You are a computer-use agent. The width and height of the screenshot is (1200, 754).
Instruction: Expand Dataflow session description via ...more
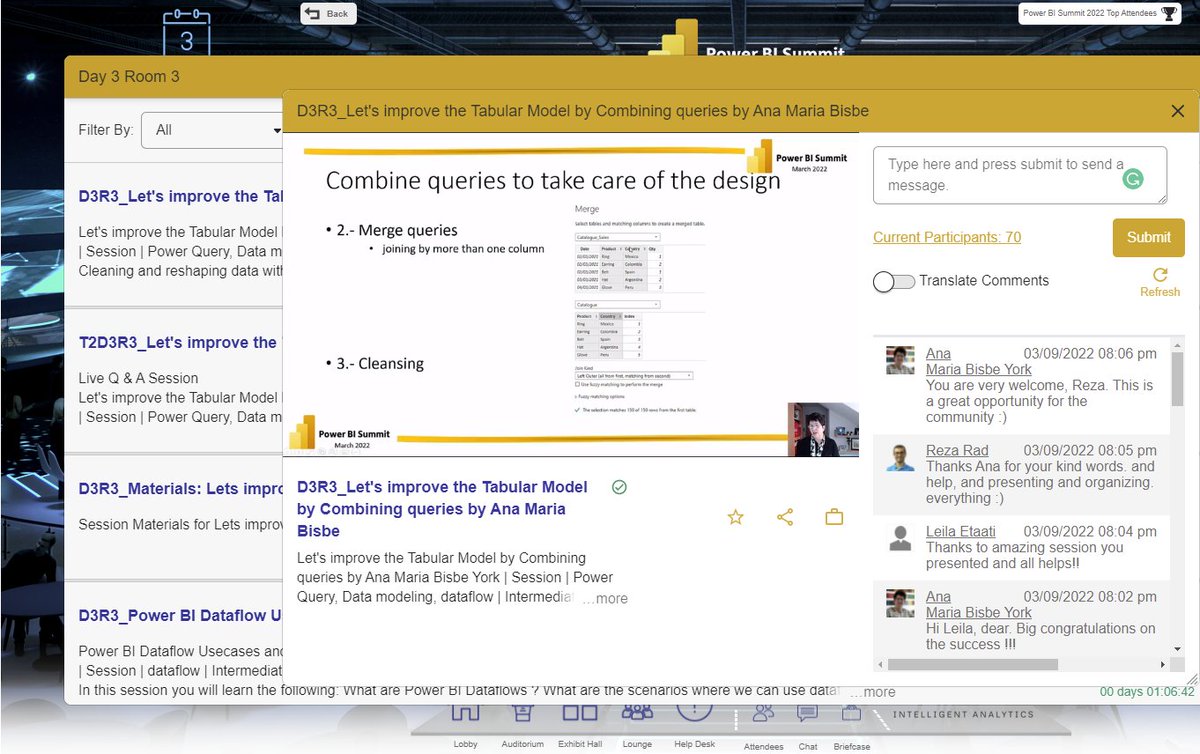(872, 691)
